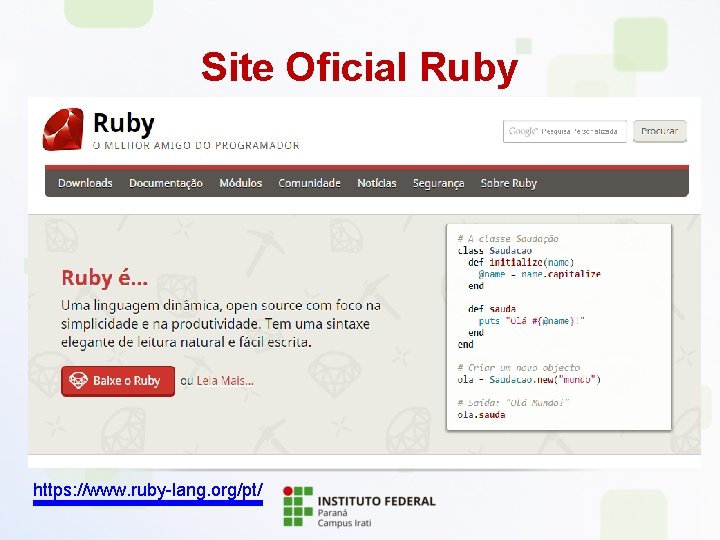Open the Downloads menu item
Screen dimensions: 720x540
tap(85, 183)
